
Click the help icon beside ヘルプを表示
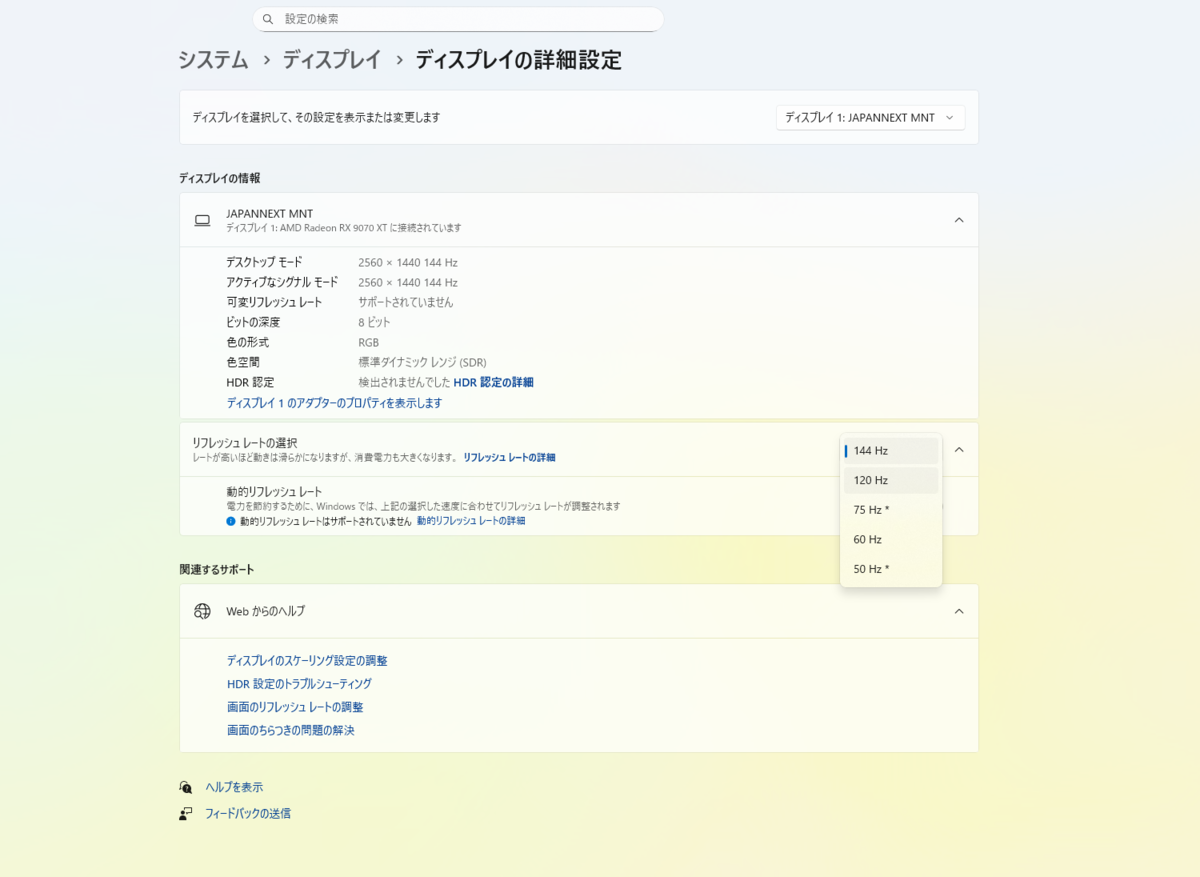[x=186, y=787]
